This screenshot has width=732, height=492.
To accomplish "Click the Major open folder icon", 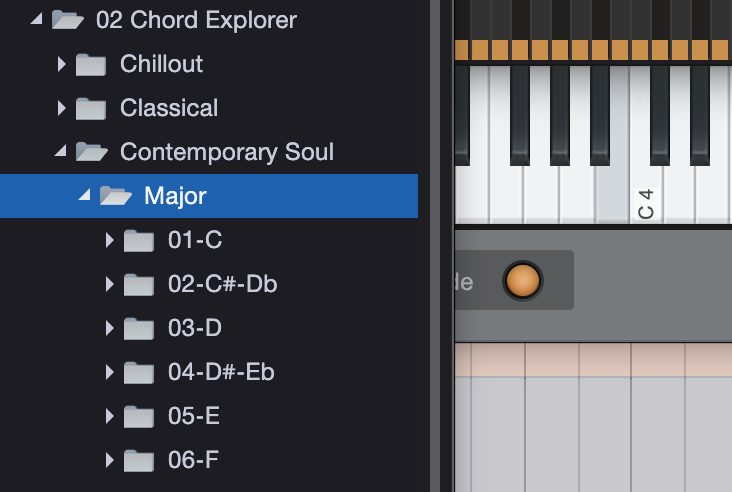I will click(116, 196).
